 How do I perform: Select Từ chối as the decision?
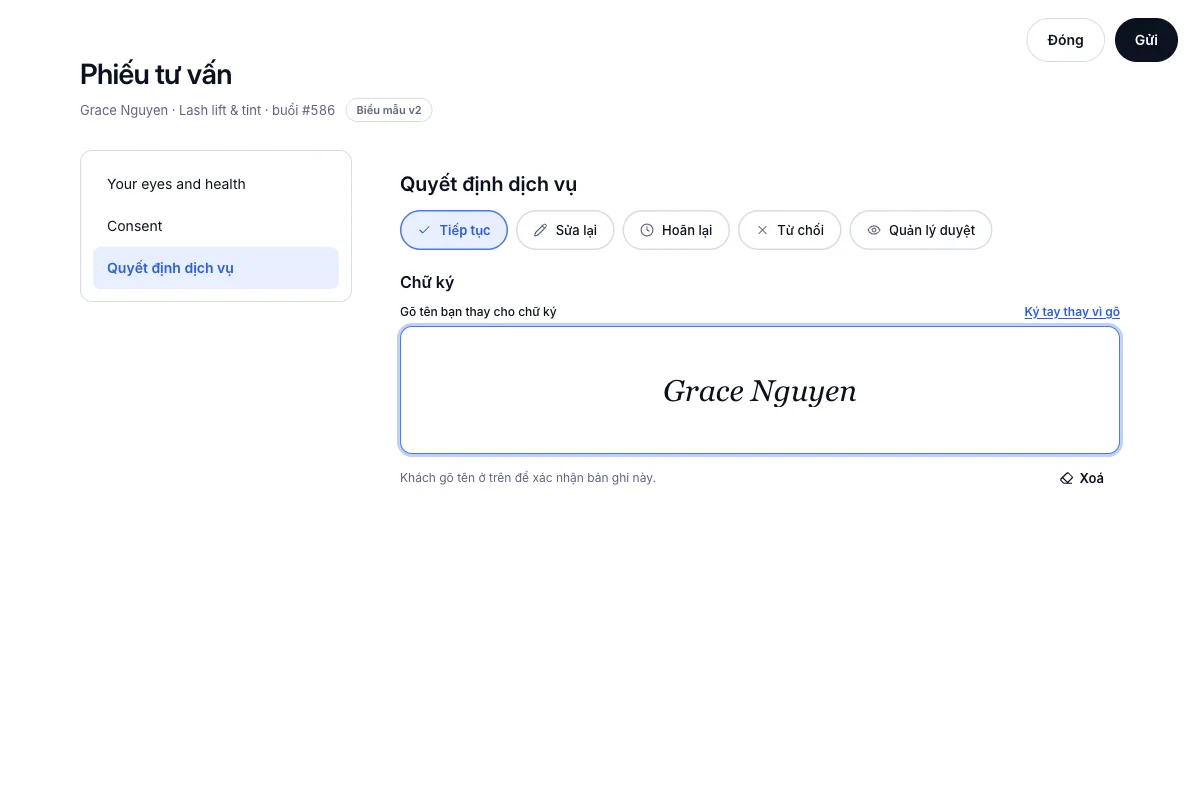pyautogui.click(x=790, y=230)
